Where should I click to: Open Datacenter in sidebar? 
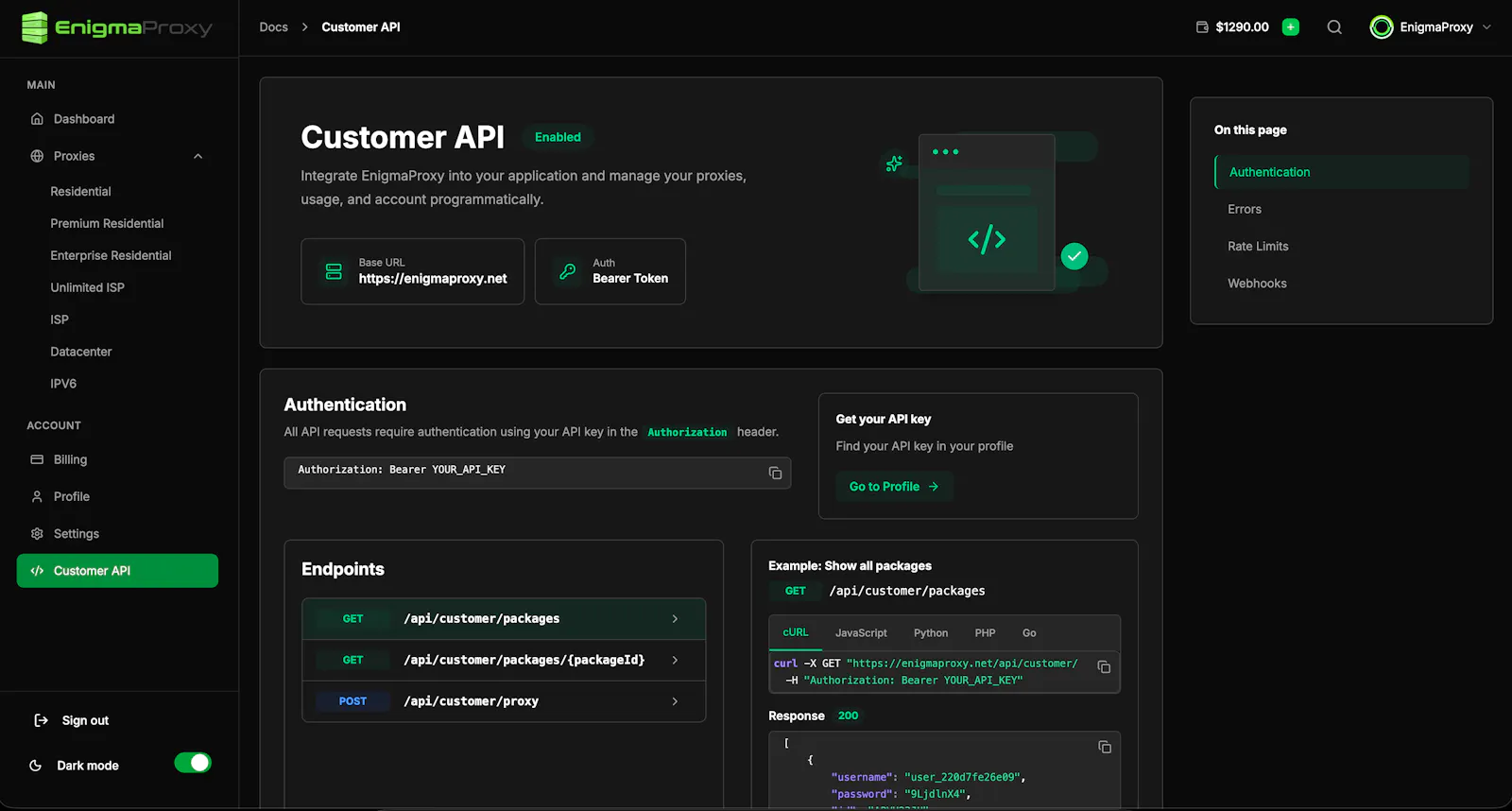click(80, 353)
